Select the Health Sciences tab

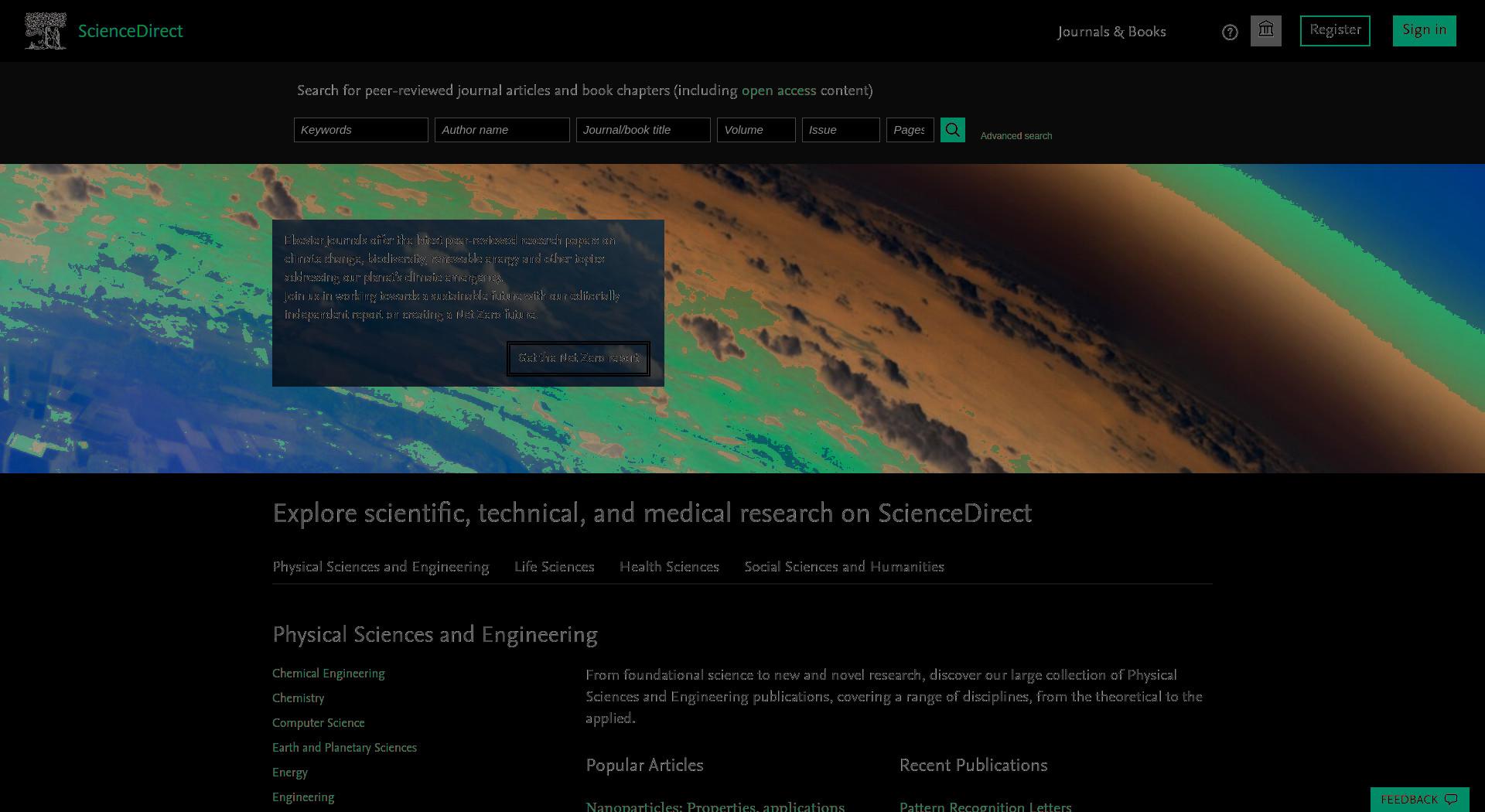click(669, 567)
